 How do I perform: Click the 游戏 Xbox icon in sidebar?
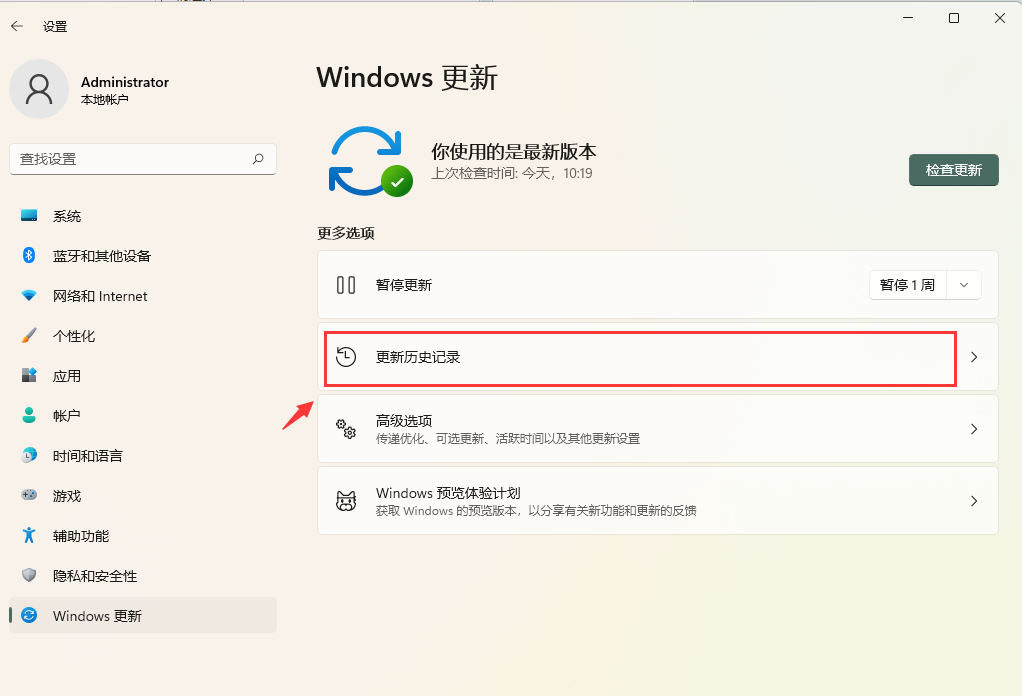tap(27, 496)
